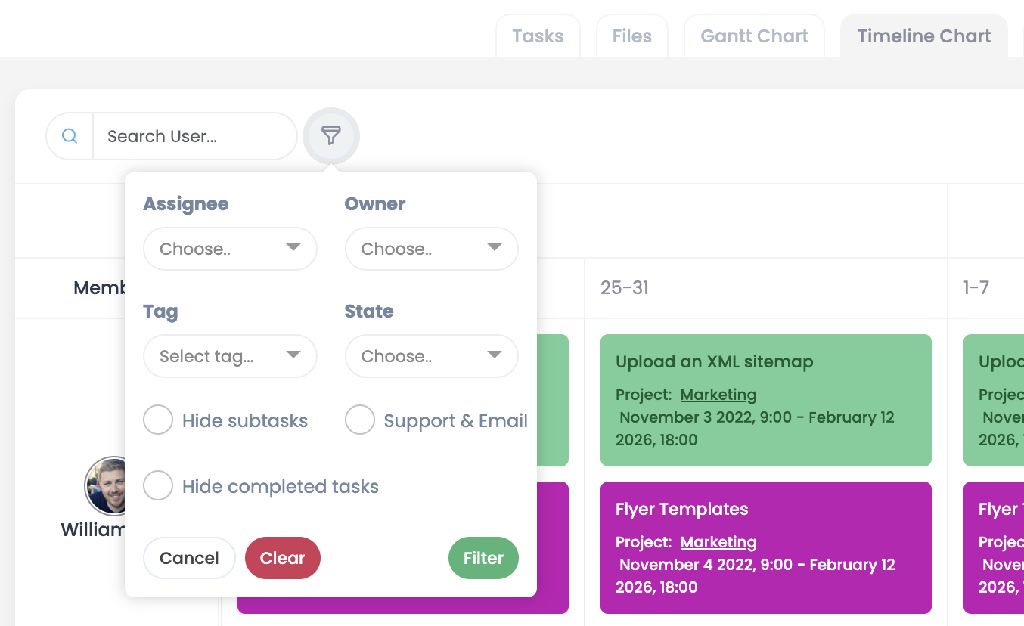Click the search magnifier icon
The image size is (1024, 626).
pyautogui.click(x=70, y=136)
